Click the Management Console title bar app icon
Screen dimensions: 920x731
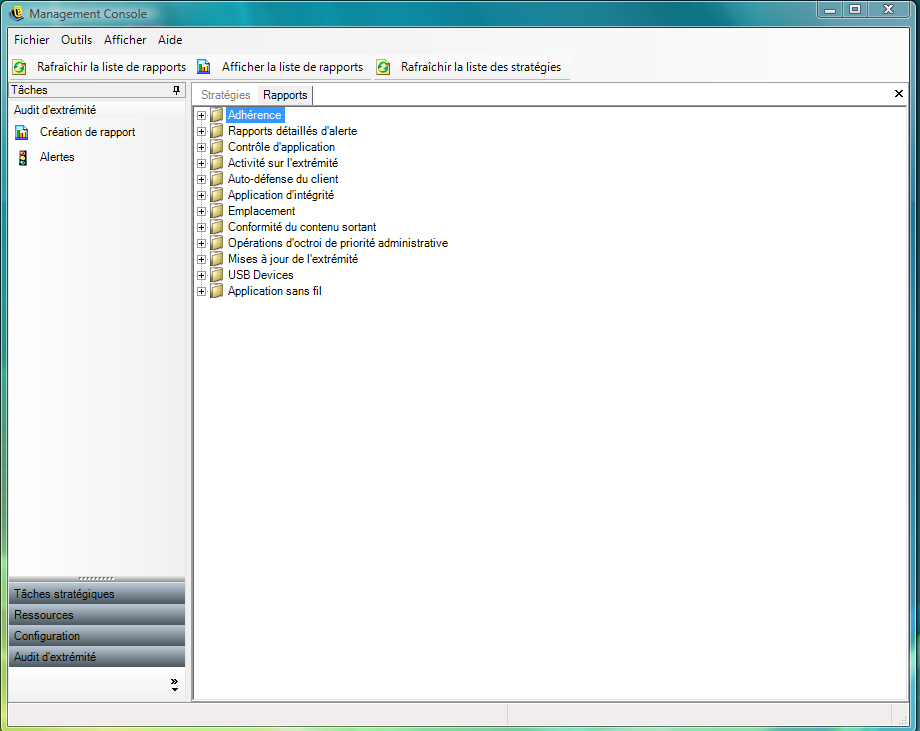click(x=16, y=13)
